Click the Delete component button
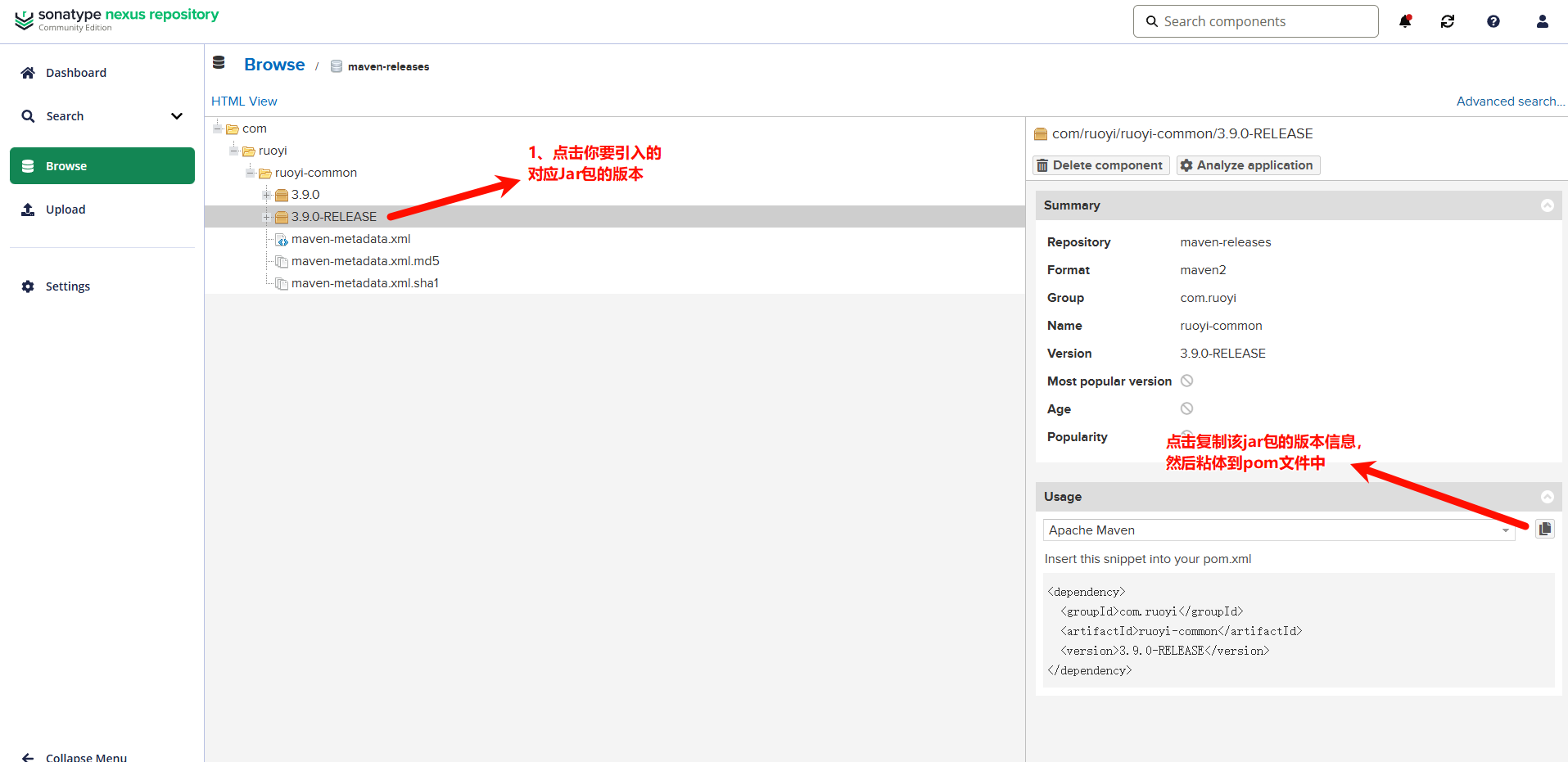The height and width of the screenshot is (762, 1568). coord(1100,165)
